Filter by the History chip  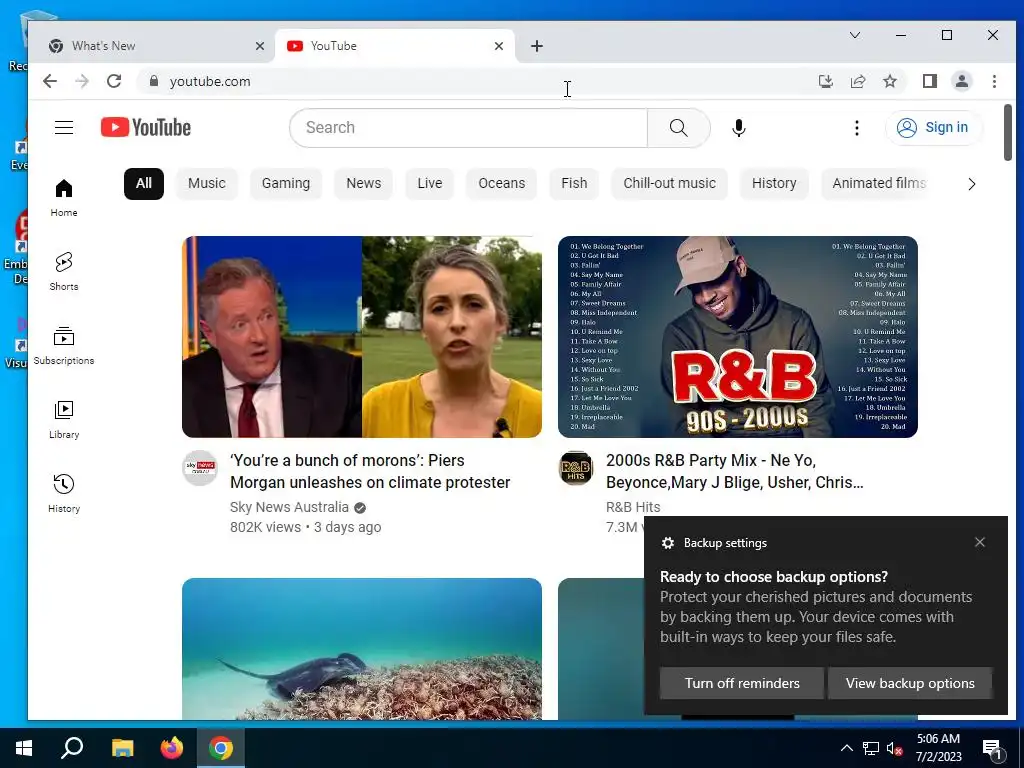pos(774,184)
